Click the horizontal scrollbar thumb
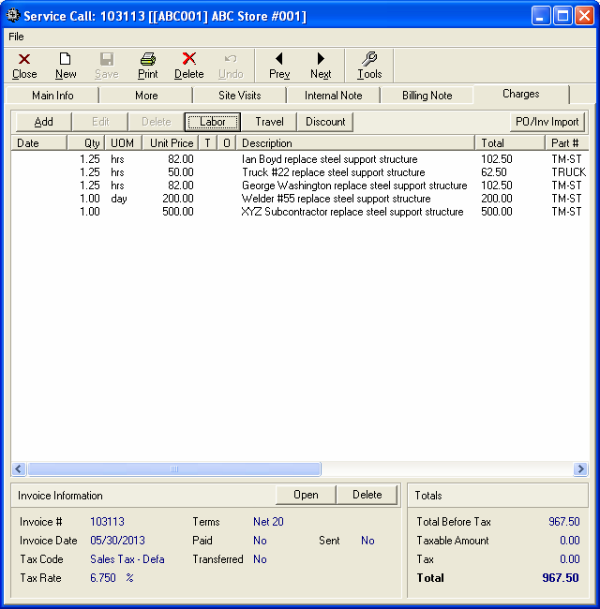The height and width of the screenshot is (609, 600). coord(174,469)
